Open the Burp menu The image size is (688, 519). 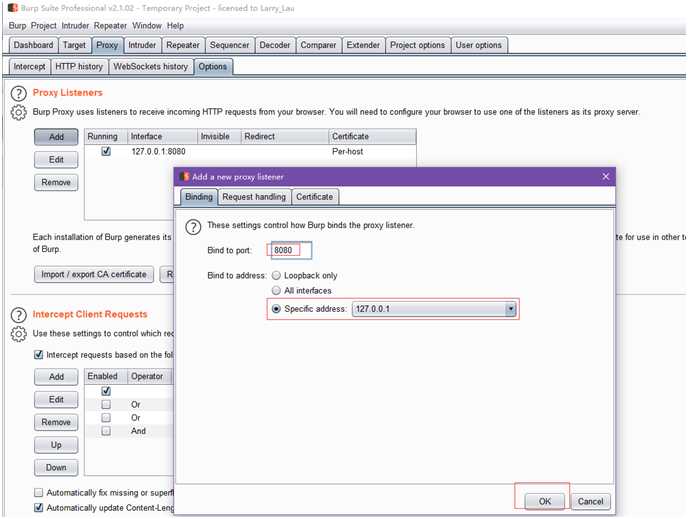click(17, 25)
